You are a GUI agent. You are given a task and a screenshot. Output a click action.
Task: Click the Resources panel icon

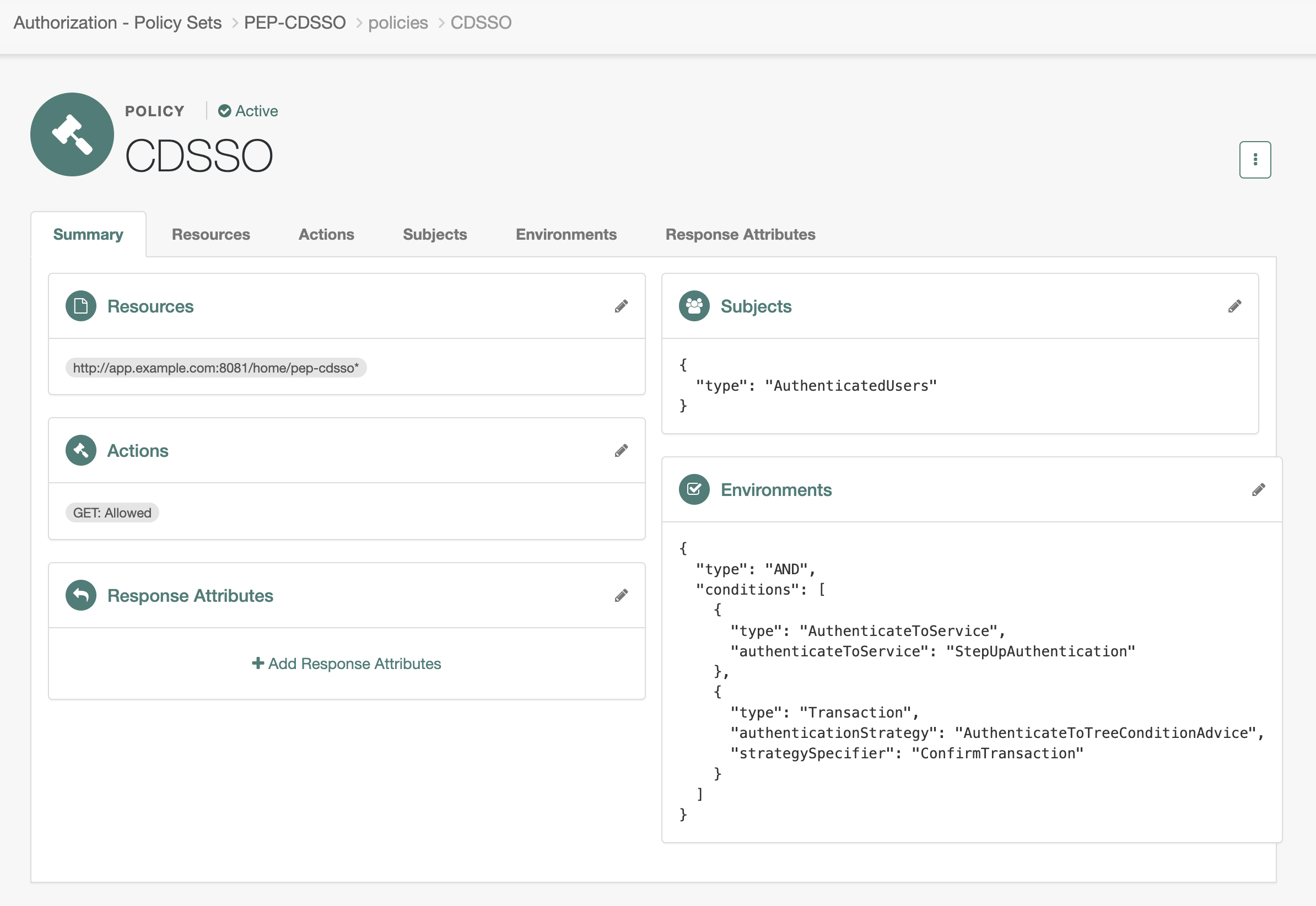(79, 306)
